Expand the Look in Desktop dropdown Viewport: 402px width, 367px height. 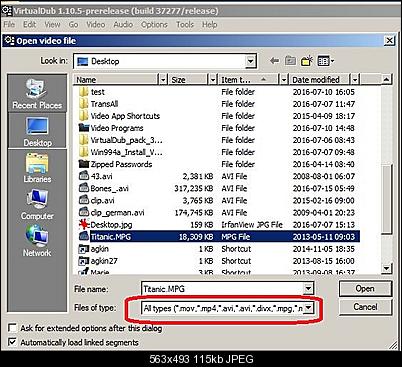[250, 61]
